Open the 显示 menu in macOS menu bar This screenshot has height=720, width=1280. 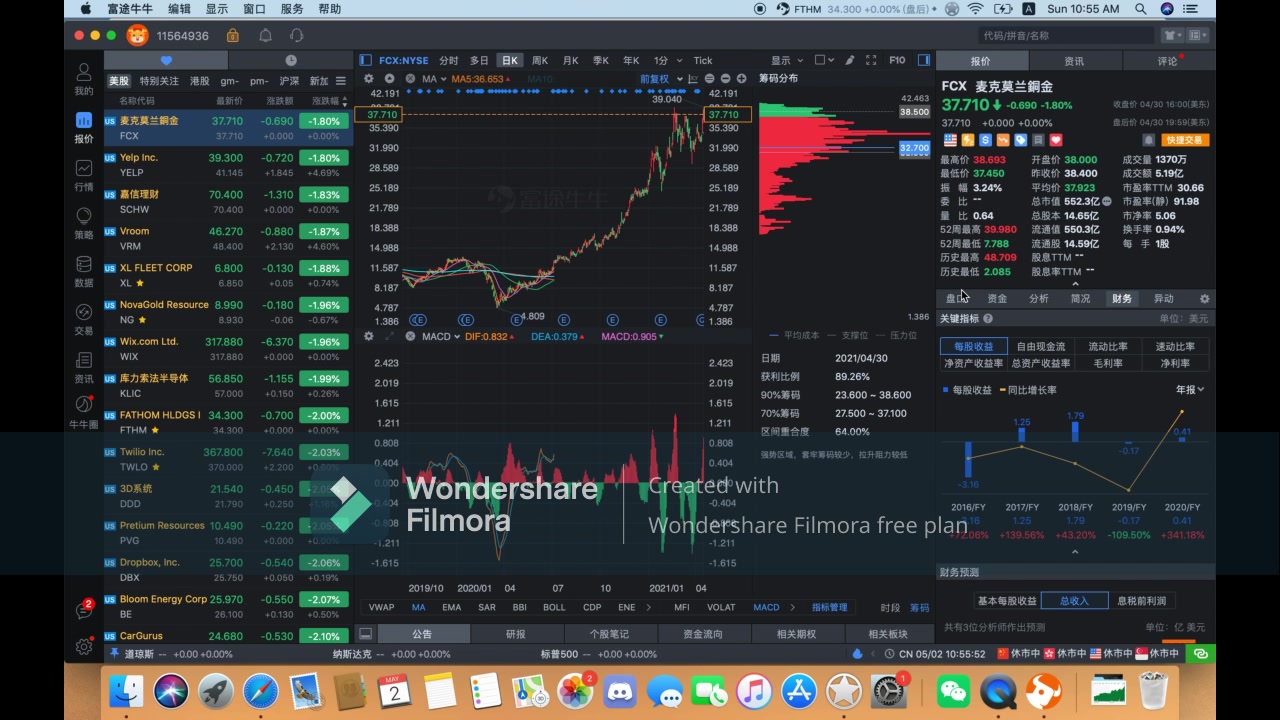(217, 9)
